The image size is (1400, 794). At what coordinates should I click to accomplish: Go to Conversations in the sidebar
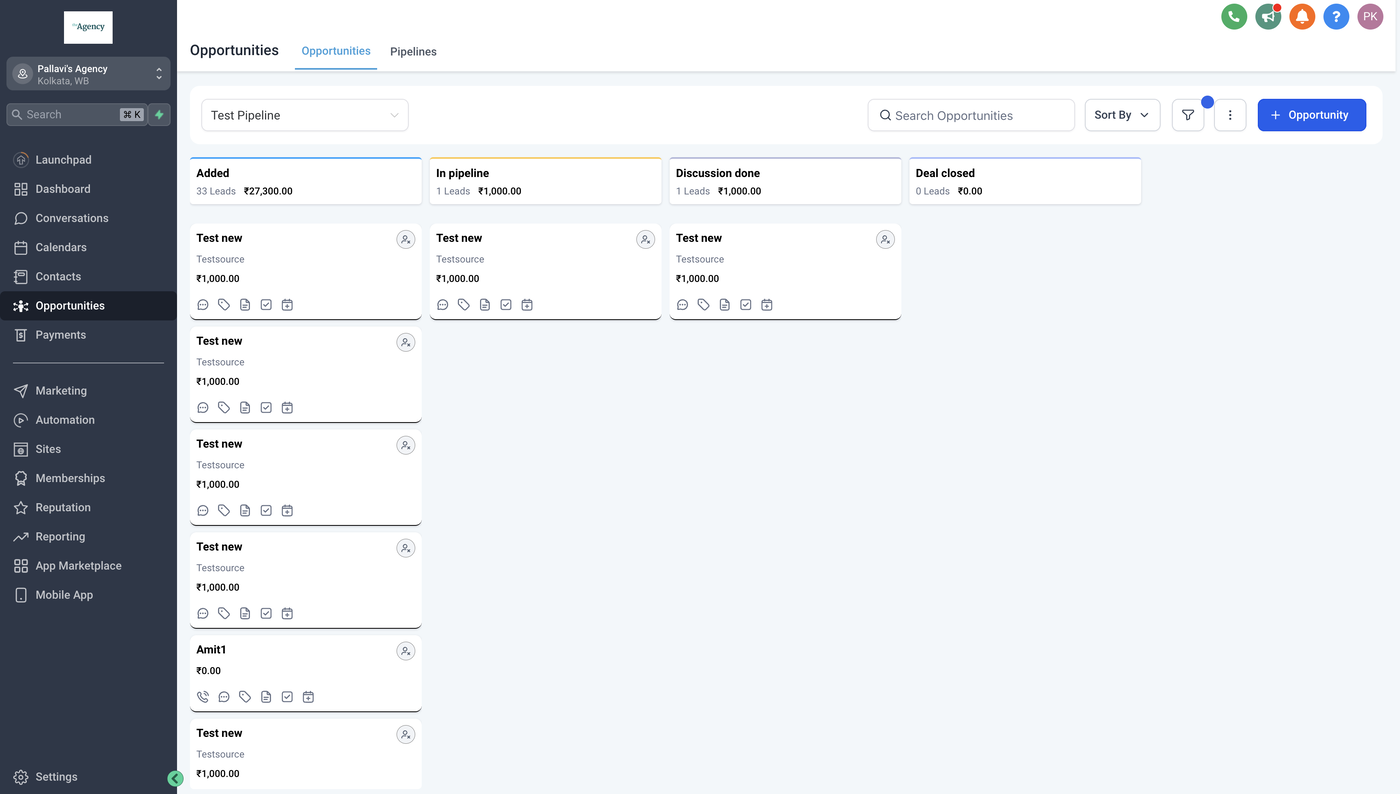(72, 218)
